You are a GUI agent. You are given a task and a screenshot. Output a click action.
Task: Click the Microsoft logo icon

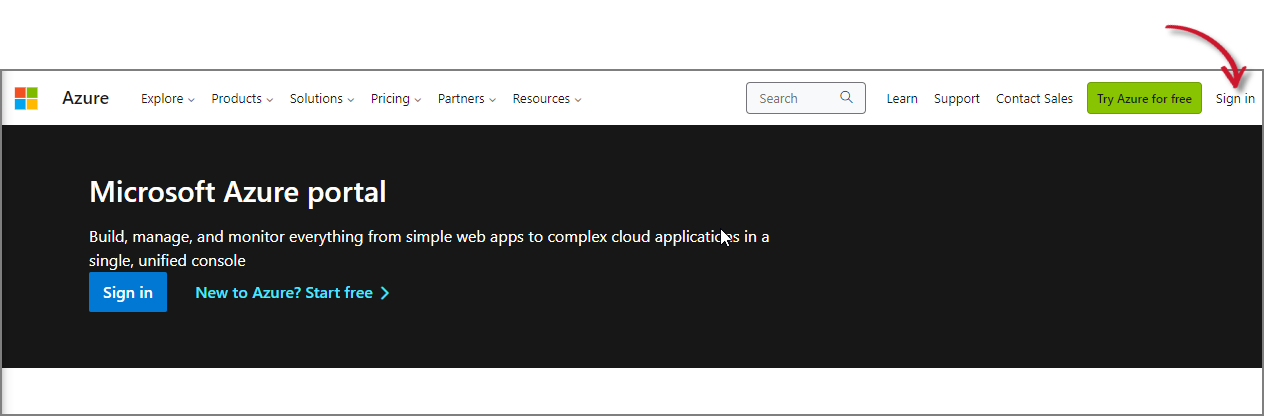[26, 98]
